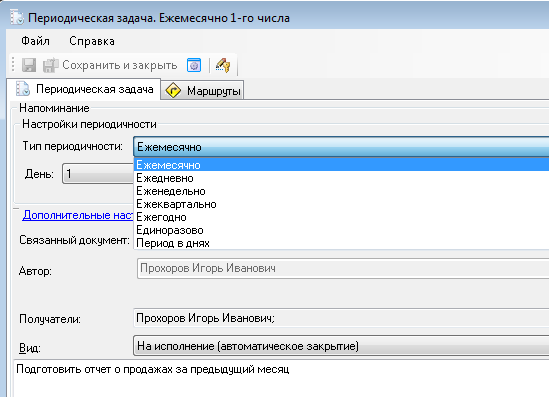Click the Периодическая задача tab document icon

pyautogui.click(x=23, y=89)
